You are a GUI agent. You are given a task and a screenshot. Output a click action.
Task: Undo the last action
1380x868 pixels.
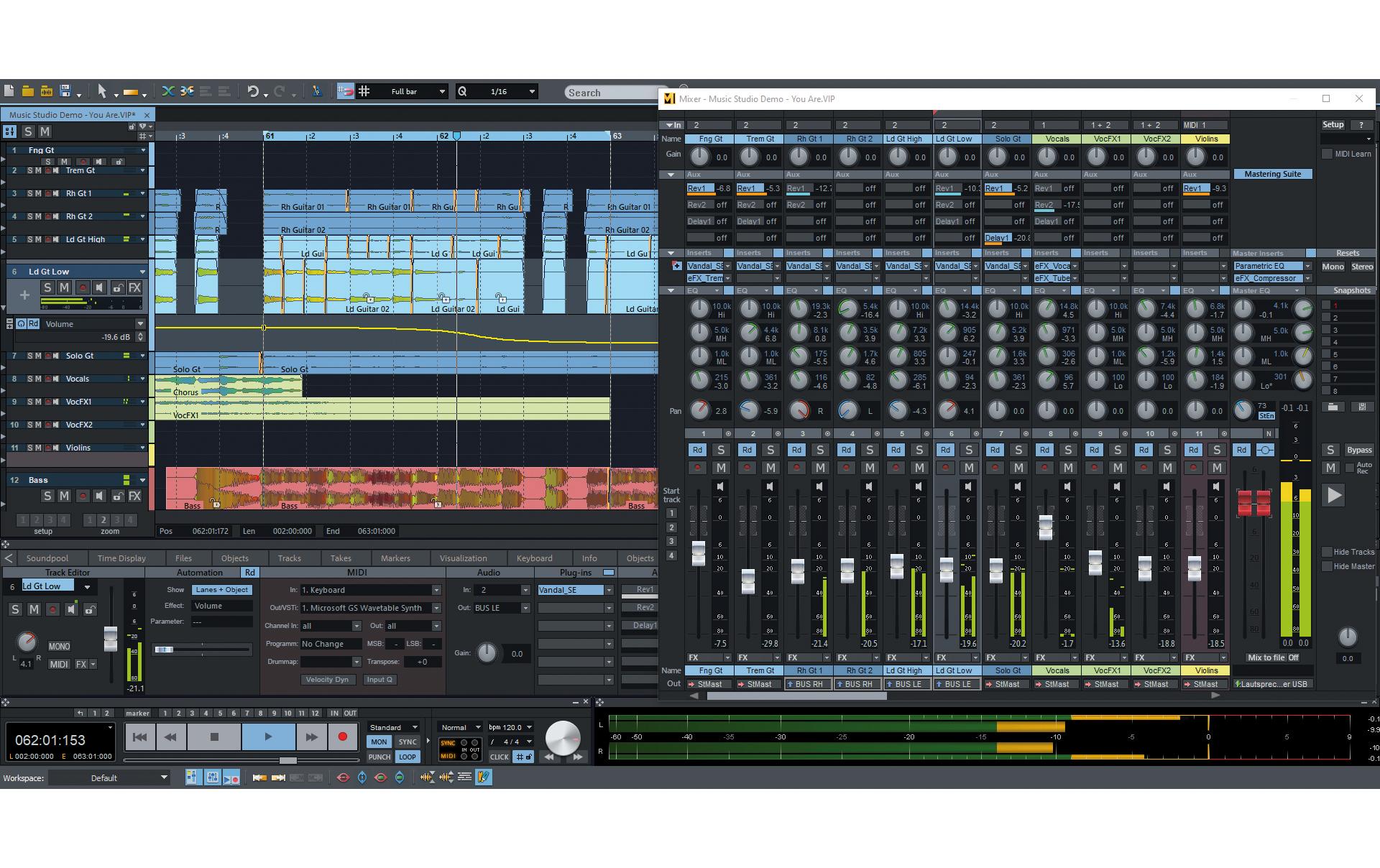click(253, 91)
